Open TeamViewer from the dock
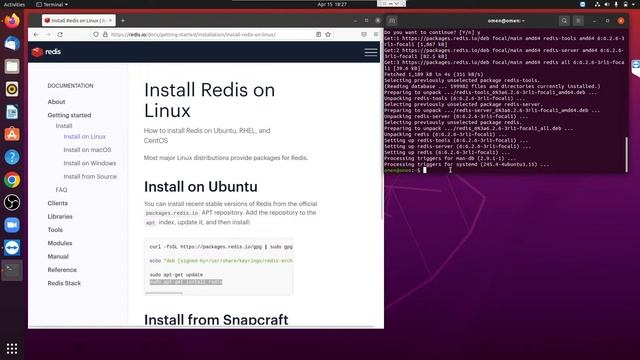This screenshot has width=640, height=360. coord(12,248)
